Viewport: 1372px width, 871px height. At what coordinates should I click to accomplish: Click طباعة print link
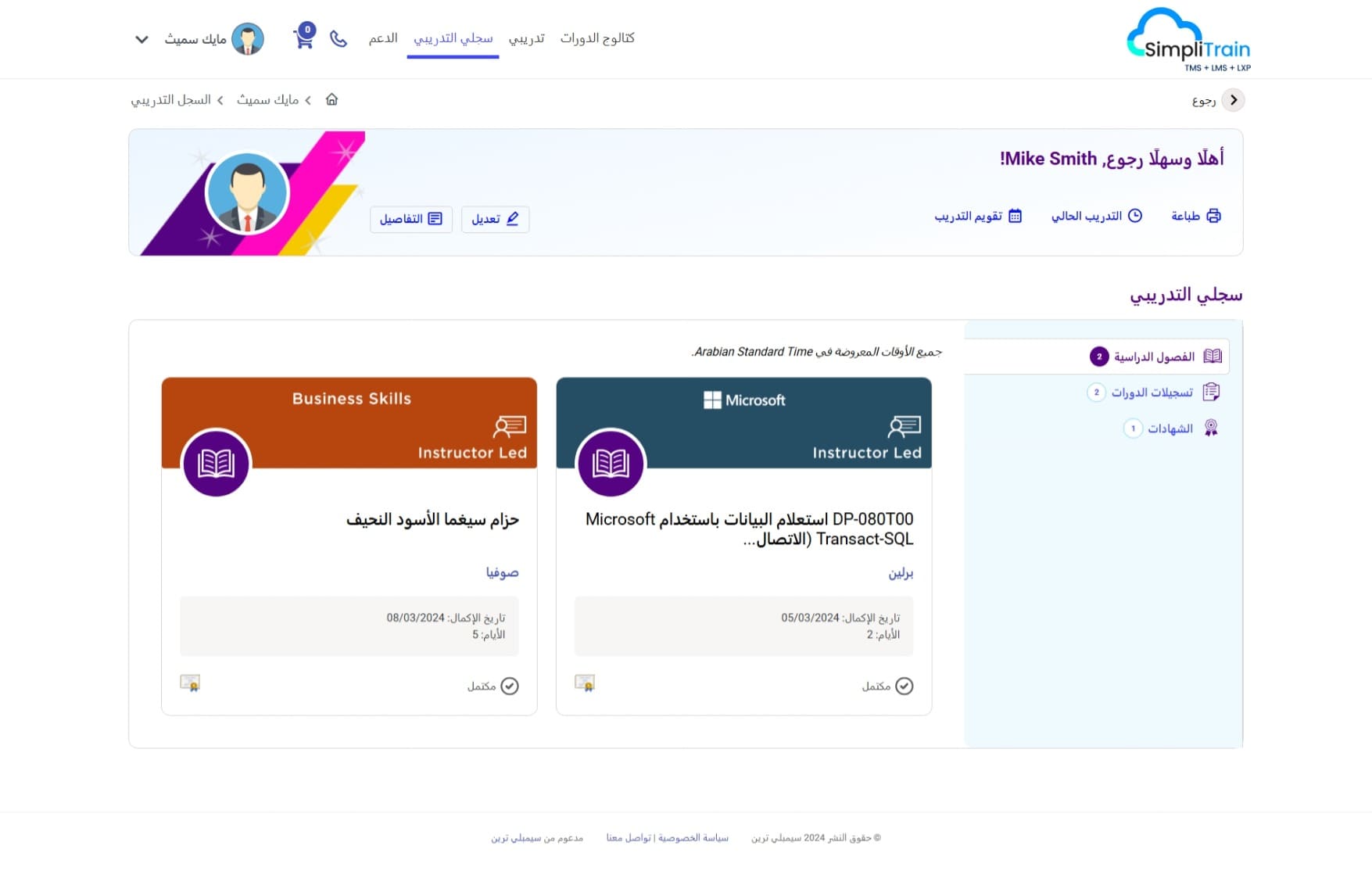[1195, 216]
